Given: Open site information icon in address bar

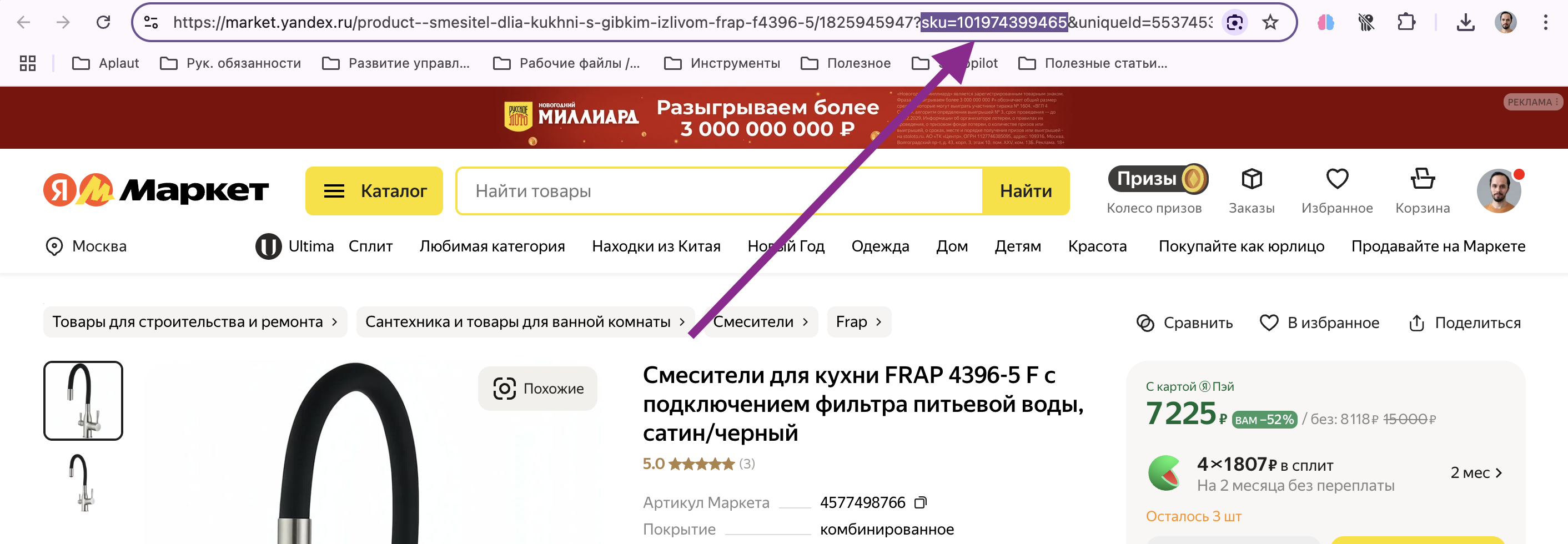Looking at the screenshot, I should [151, 23].
